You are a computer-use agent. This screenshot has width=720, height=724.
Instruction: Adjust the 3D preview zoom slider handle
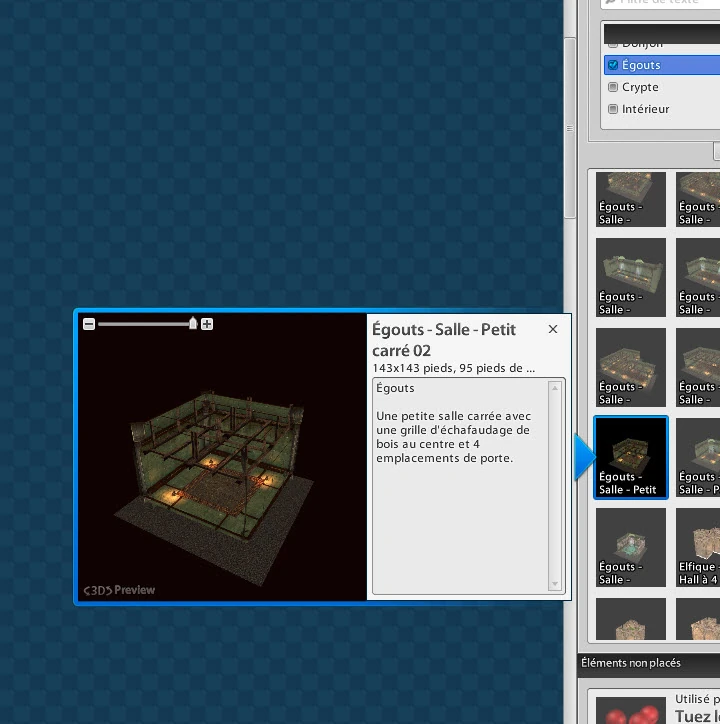[x=193, y=323]
